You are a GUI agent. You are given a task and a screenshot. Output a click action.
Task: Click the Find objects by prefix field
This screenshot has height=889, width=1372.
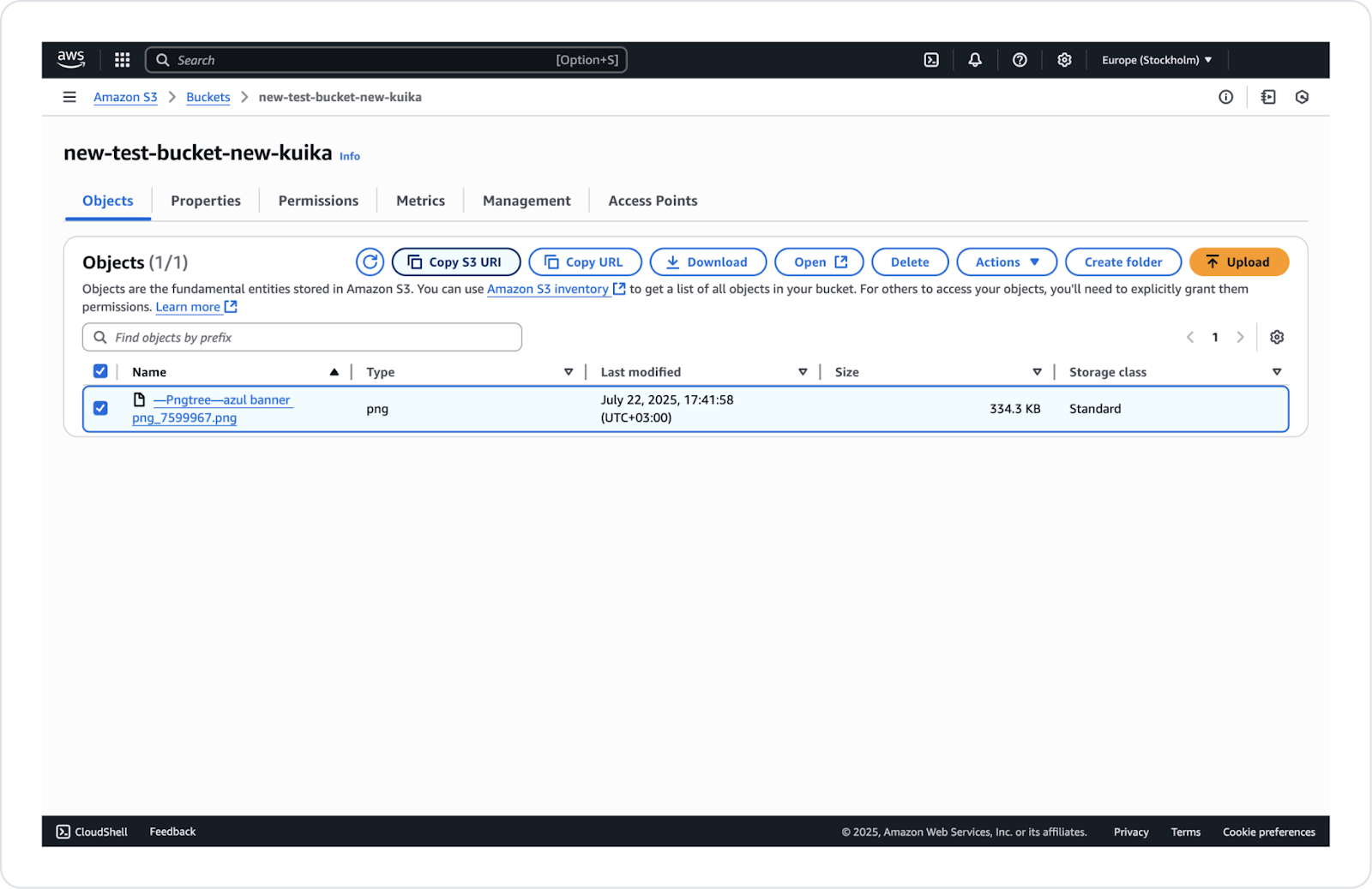click(x=302, y=337)
